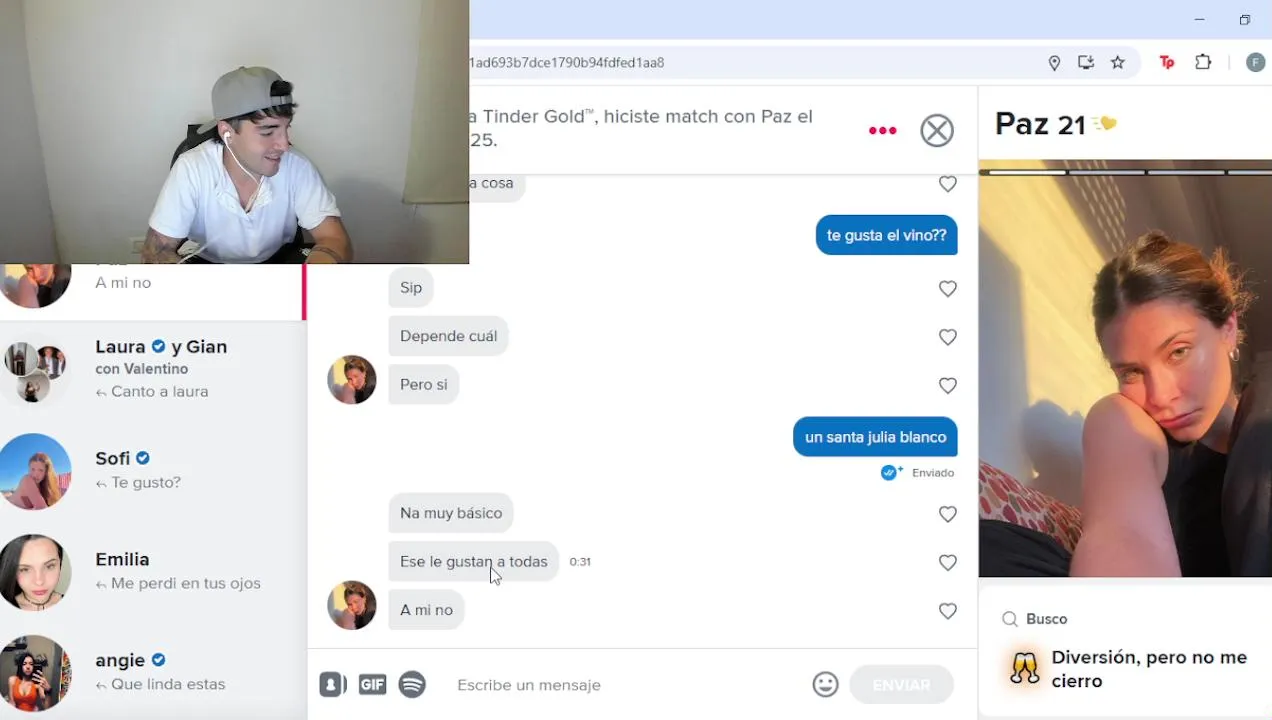Like the "Sip" message heart
The image size is (1272, 720).
click(947, 288)
